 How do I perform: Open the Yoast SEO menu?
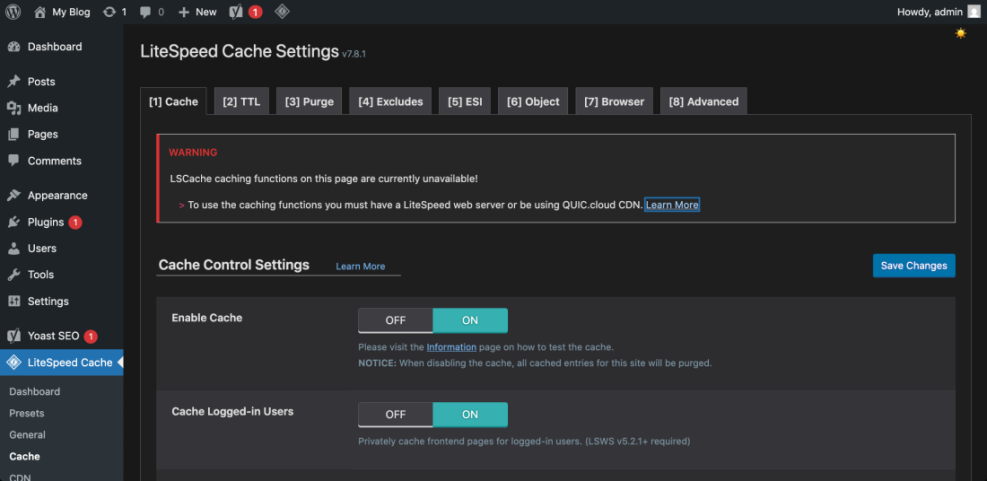pyautogui.click(x=54, y=336)
